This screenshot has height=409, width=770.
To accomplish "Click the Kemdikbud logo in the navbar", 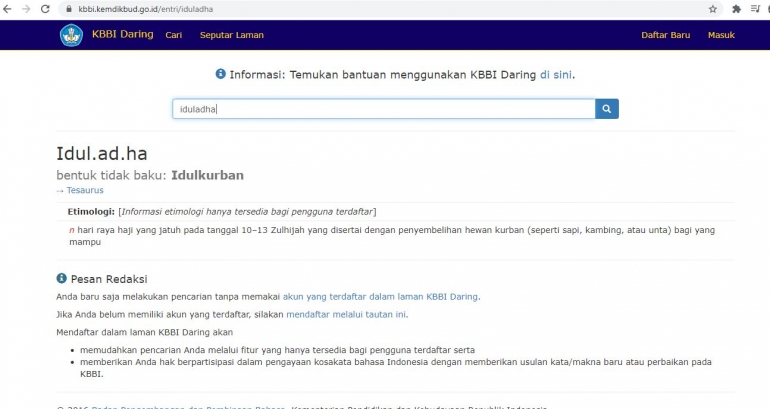I will pyautogui.click(x=71, y=35).
